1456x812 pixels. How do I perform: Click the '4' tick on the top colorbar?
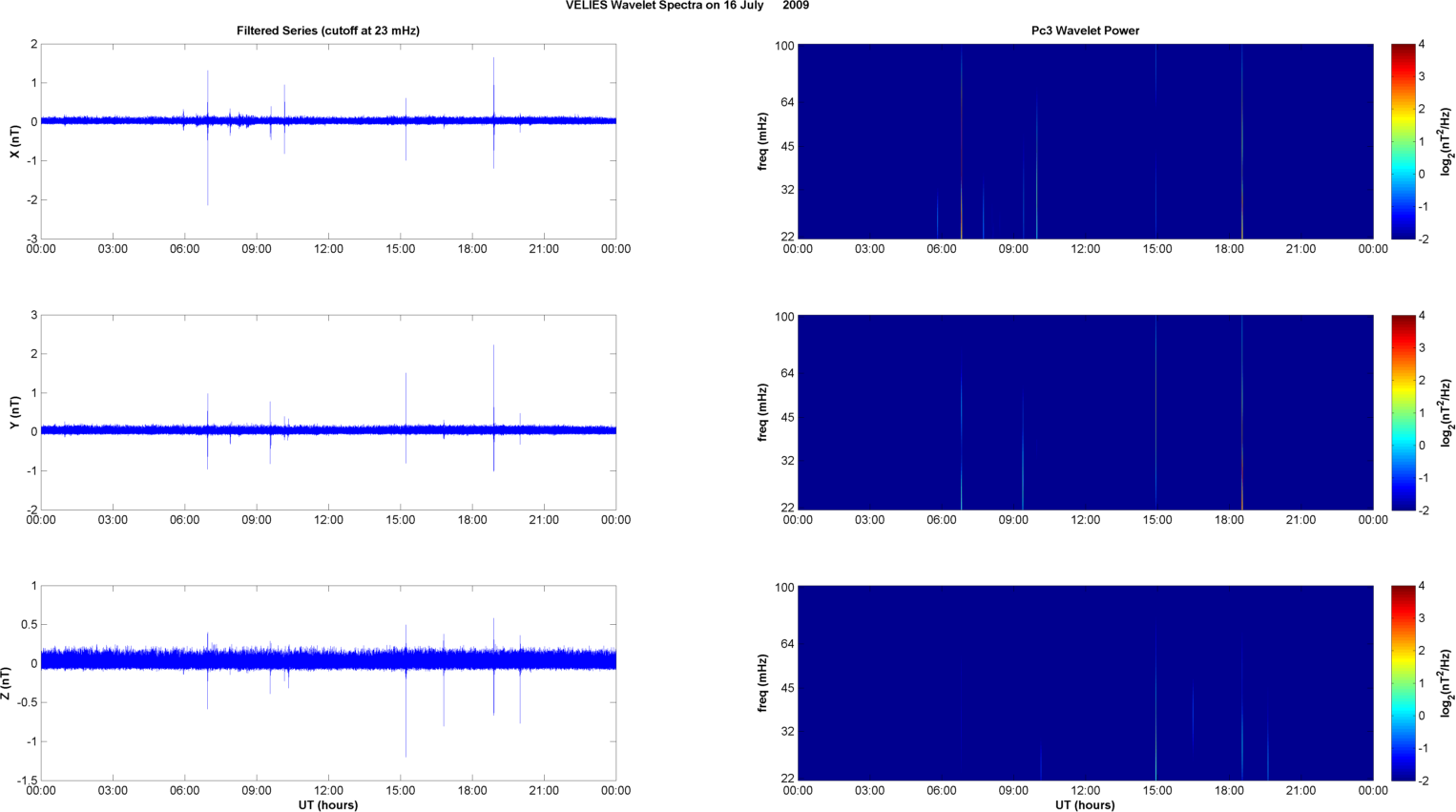click(x=1422, y=45)
